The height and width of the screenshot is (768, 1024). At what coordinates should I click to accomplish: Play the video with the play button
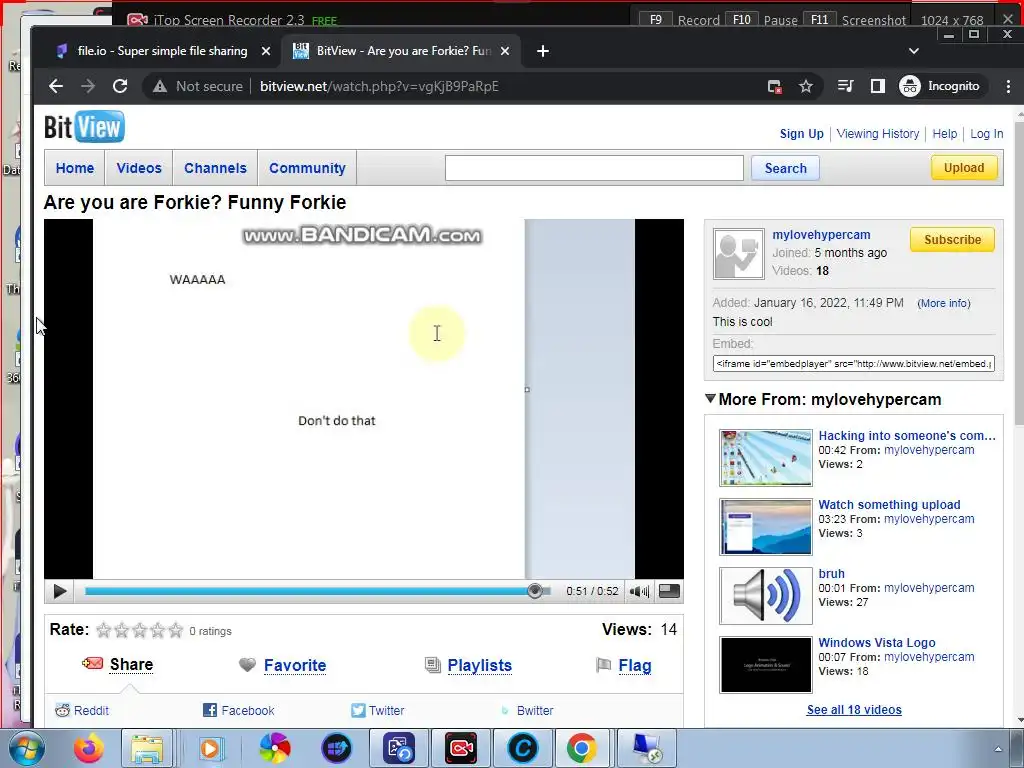pos(59,591)
